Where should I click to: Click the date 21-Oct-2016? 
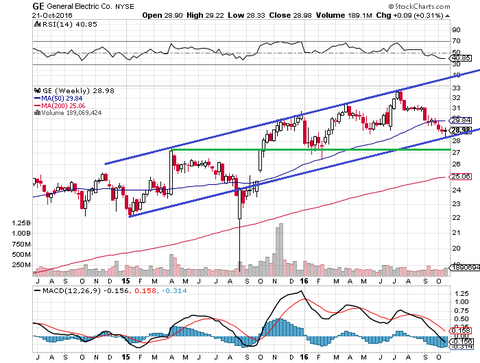(x=52, y=16)
